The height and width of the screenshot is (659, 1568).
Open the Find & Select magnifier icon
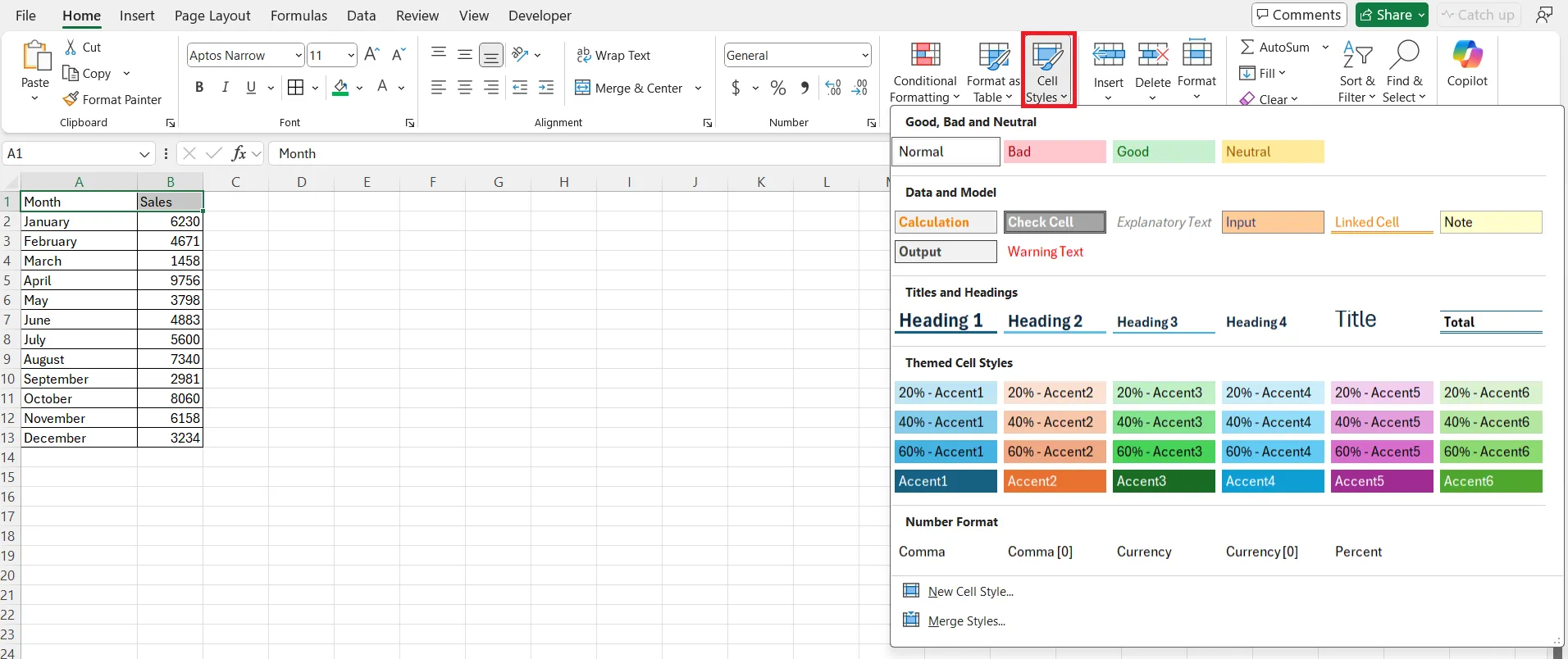coord(1404,55)
